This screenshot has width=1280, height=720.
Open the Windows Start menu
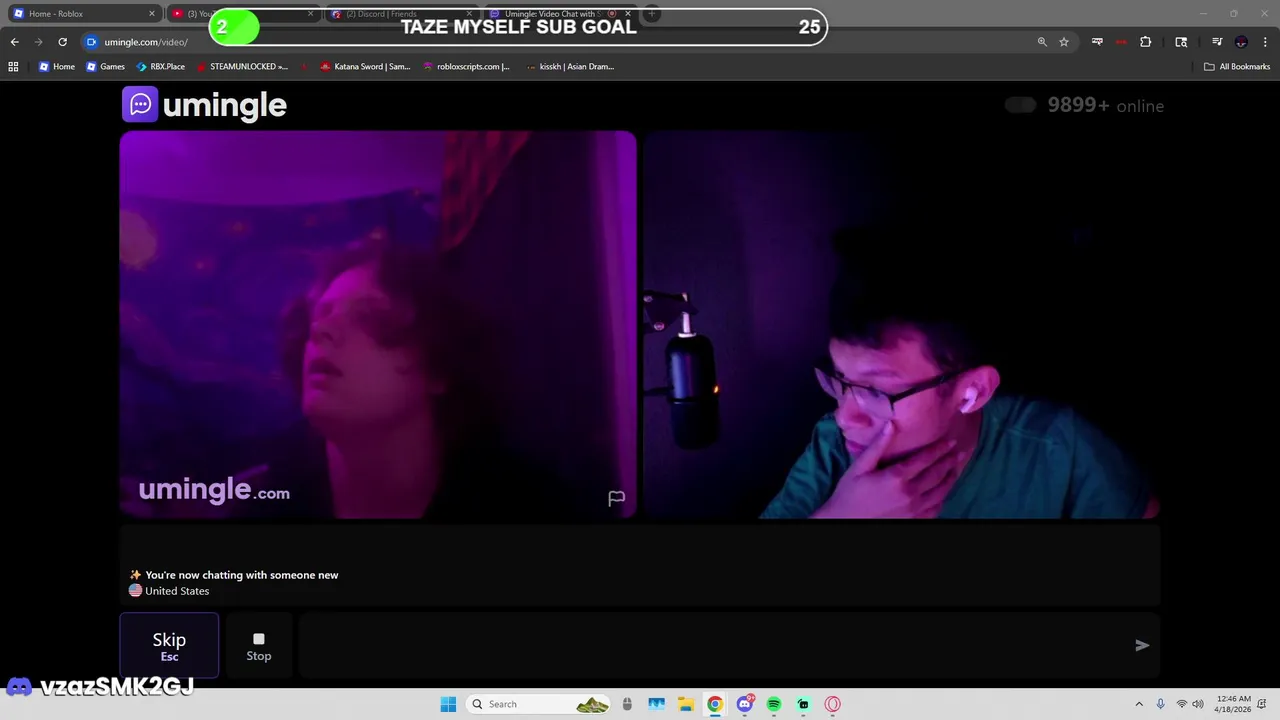(x=448, y=704)
